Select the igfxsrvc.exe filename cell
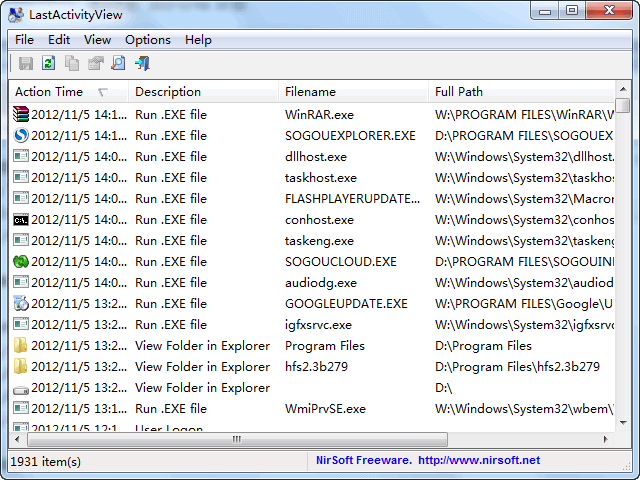This screenshot has height=480, width=640. (x=318, y=325)
